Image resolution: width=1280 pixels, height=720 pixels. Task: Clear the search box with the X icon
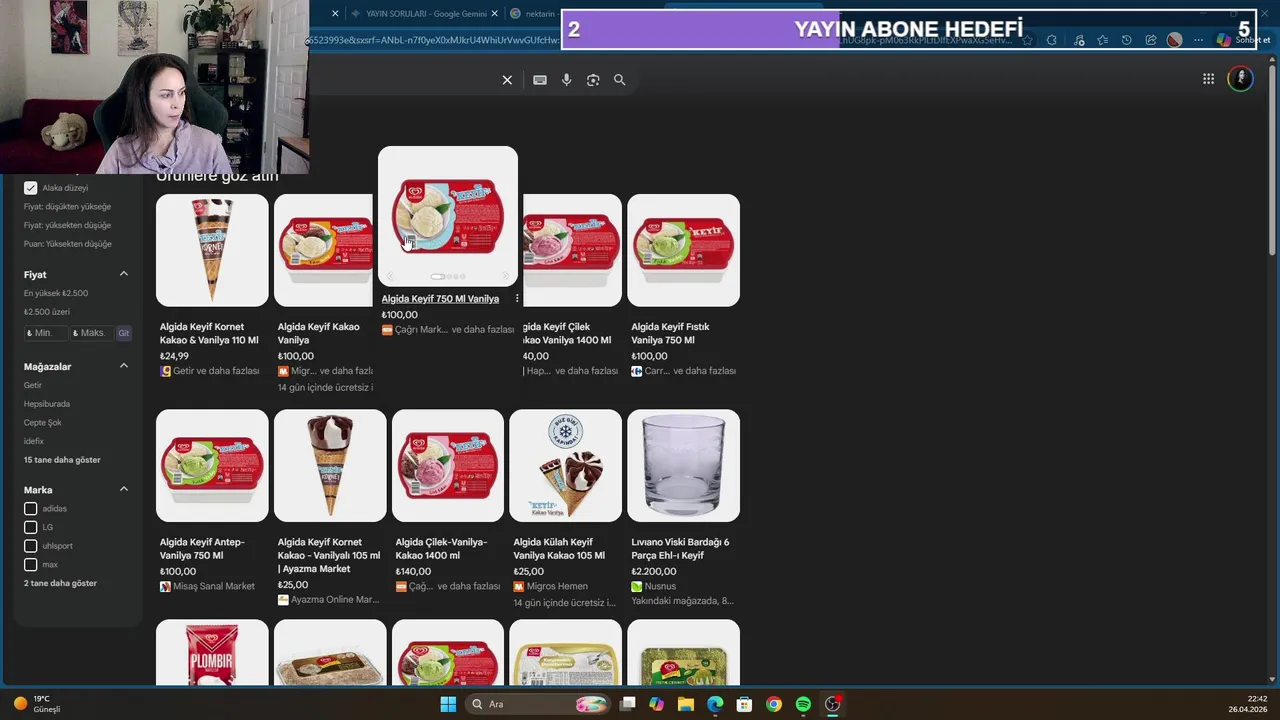pyautogui.click(x=507, y=80)
